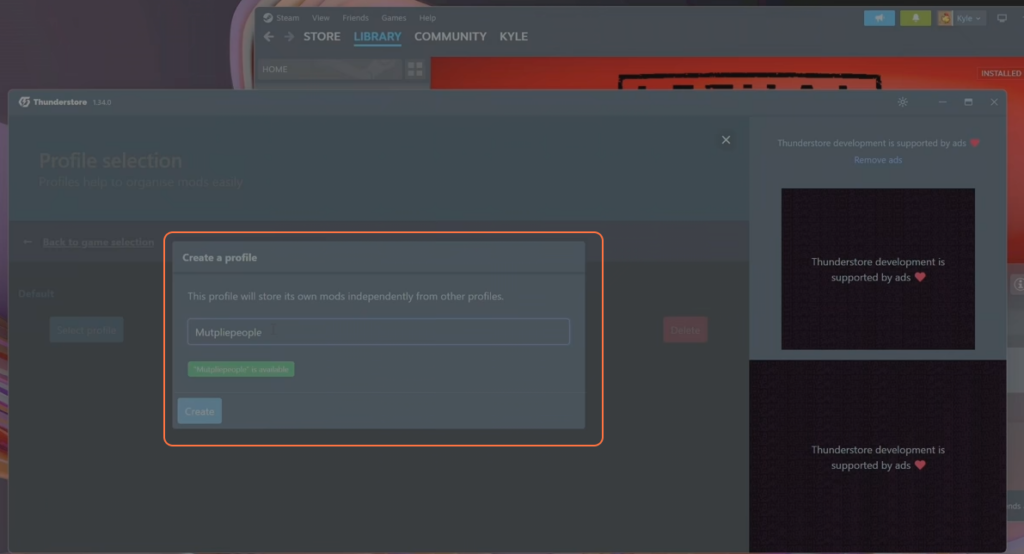Open the Help menu in Steam

(427, 18)
